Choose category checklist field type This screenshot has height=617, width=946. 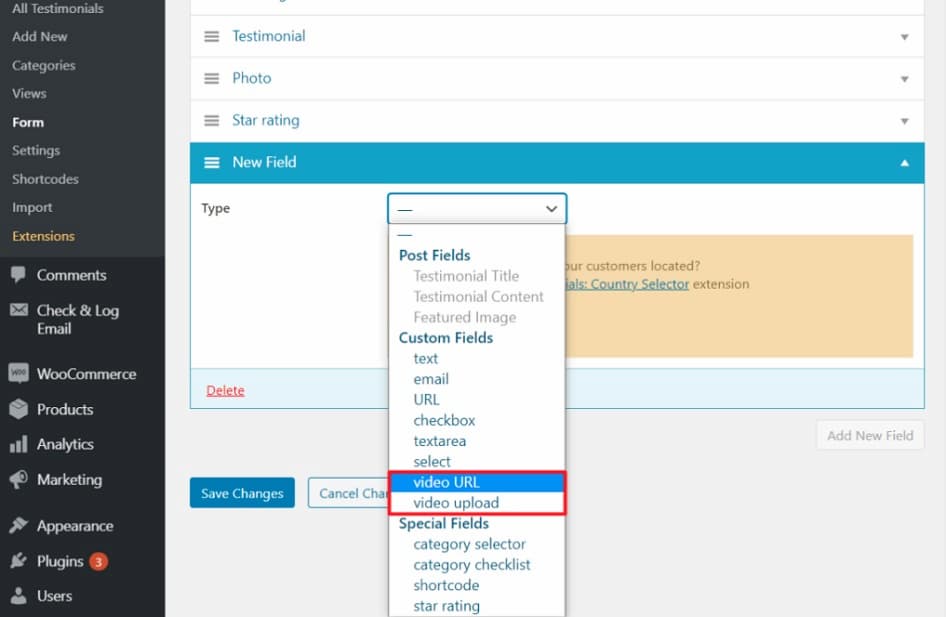click(472, 565)
